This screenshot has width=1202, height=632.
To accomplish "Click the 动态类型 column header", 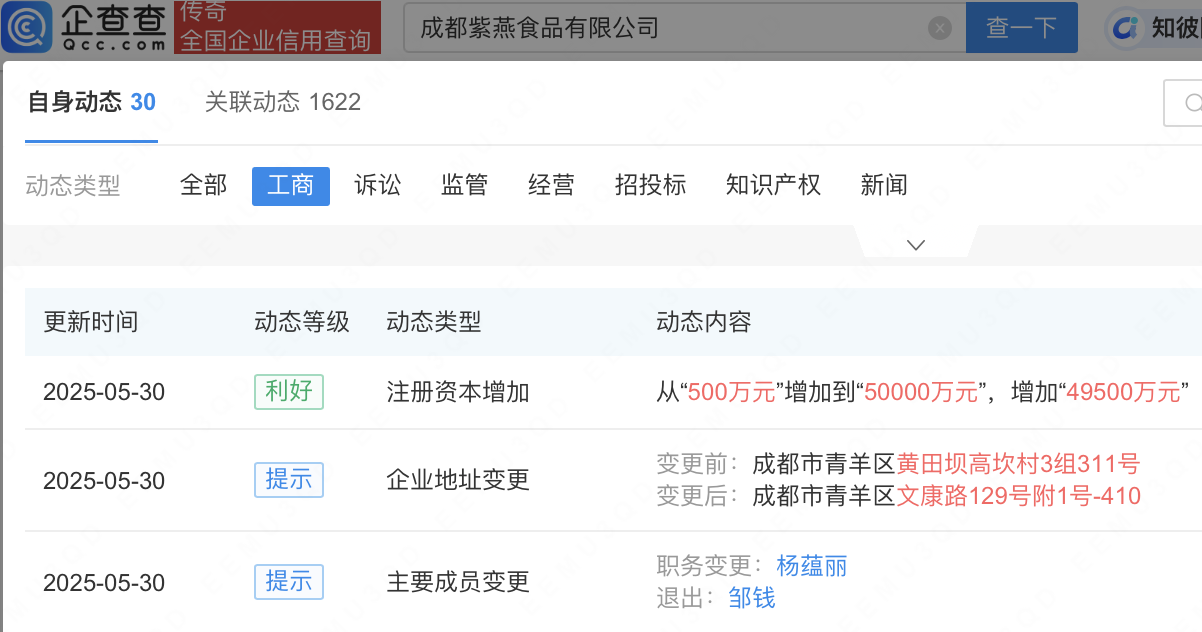I will coord(434,322).
